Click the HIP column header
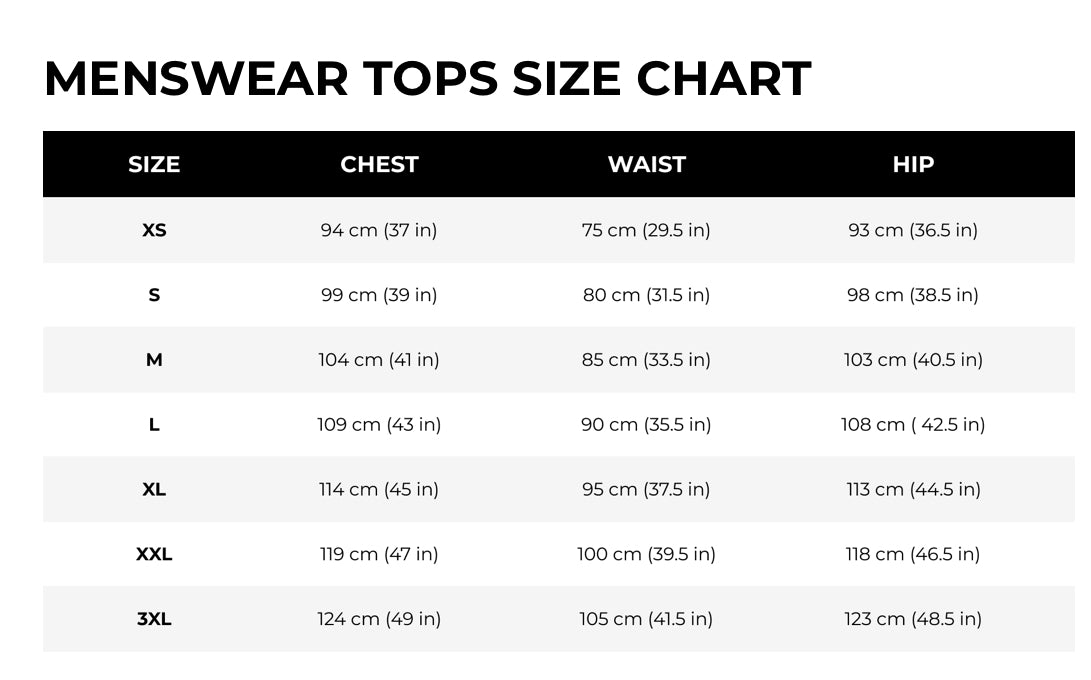Viewport: 1091px width, 680px height. point(913,164)
